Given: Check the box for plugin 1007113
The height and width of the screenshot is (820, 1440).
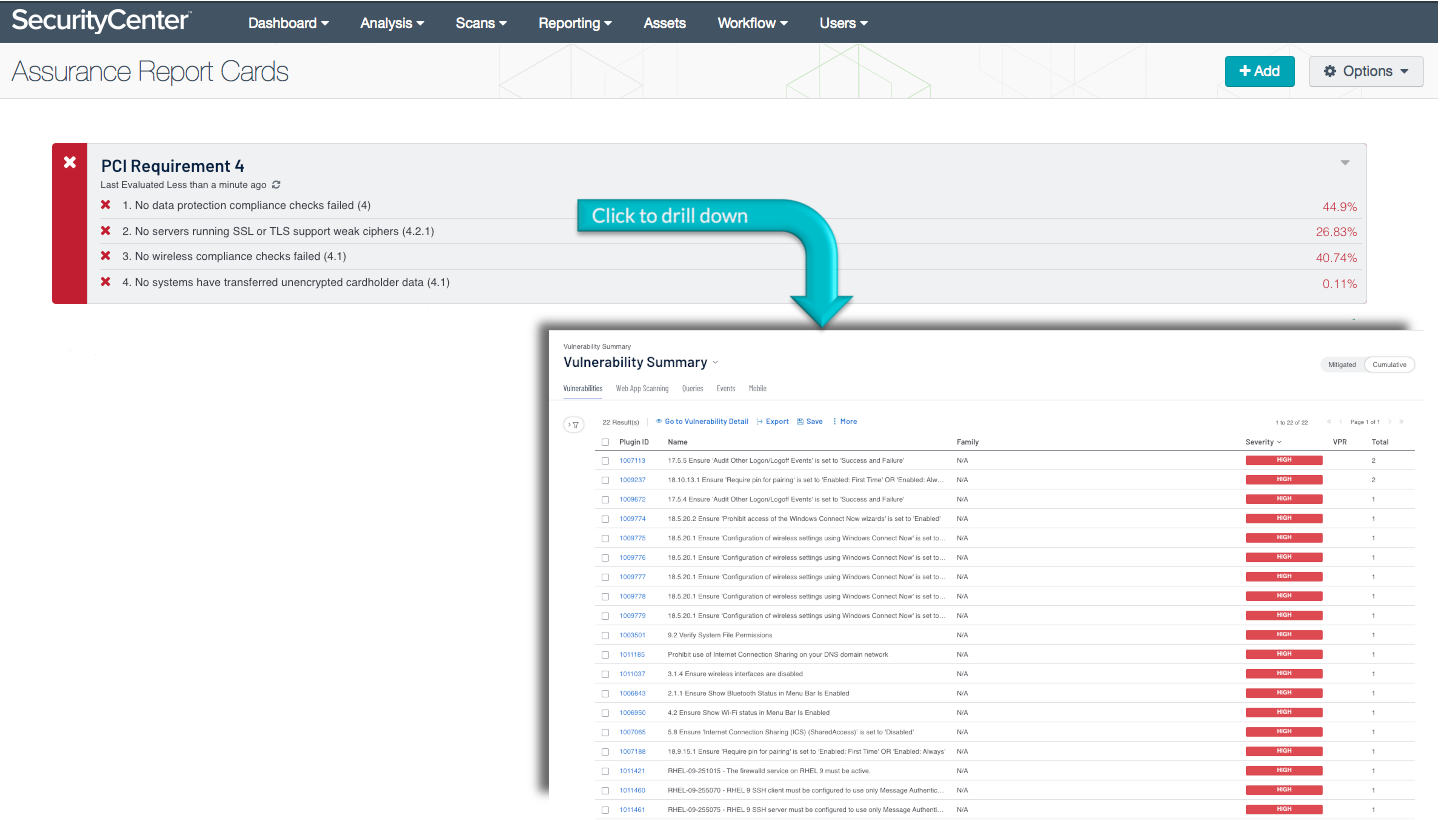Looking at the screenshot, I should pyautogui.click(x=605, y=461).
